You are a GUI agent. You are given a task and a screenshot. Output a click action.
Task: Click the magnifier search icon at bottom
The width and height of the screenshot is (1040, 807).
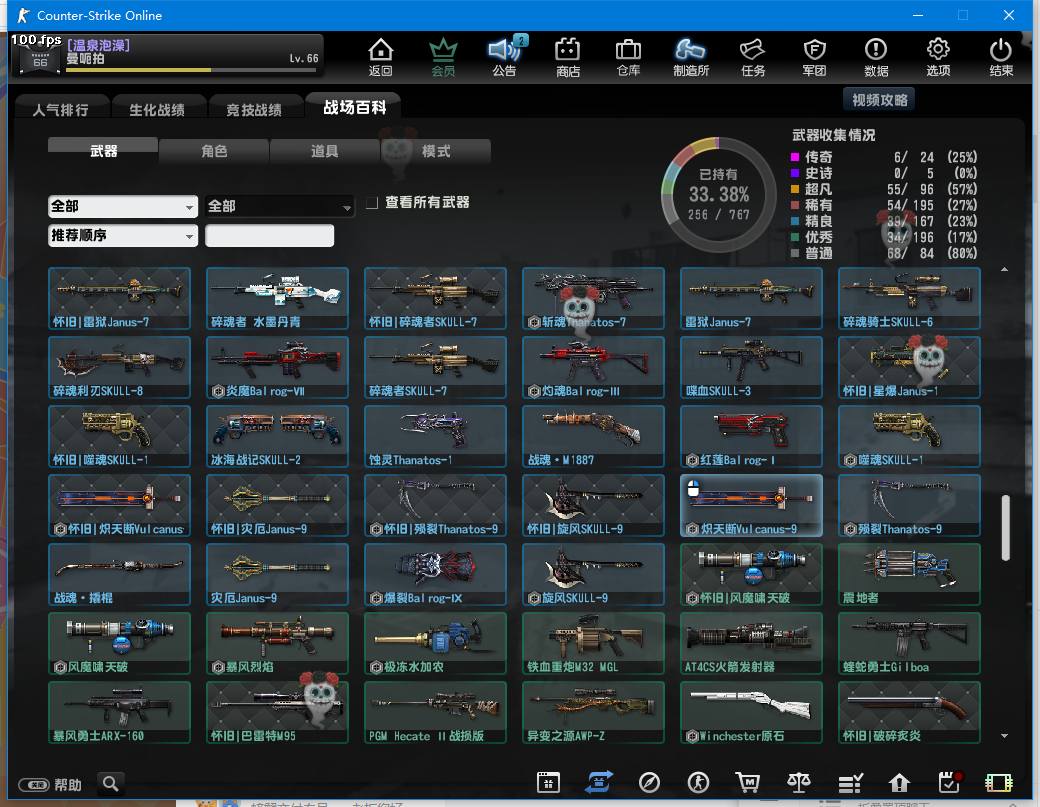[111, 783]
